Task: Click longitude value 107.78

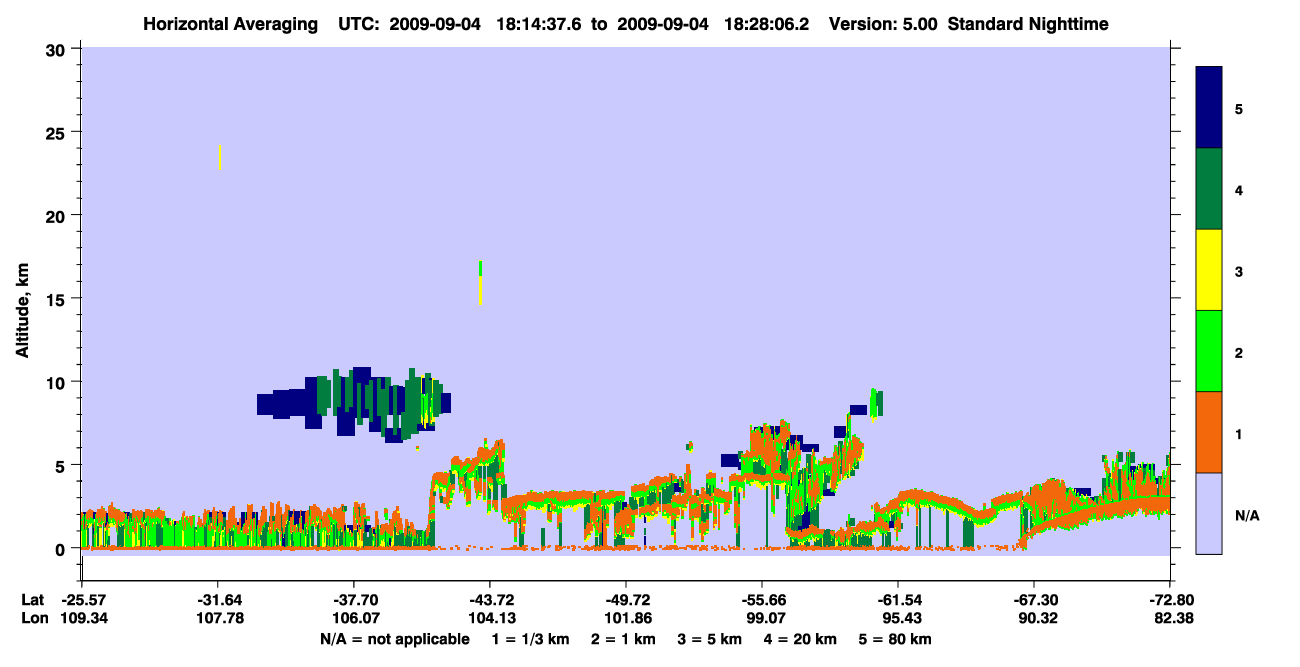Action: coord(218,619)
